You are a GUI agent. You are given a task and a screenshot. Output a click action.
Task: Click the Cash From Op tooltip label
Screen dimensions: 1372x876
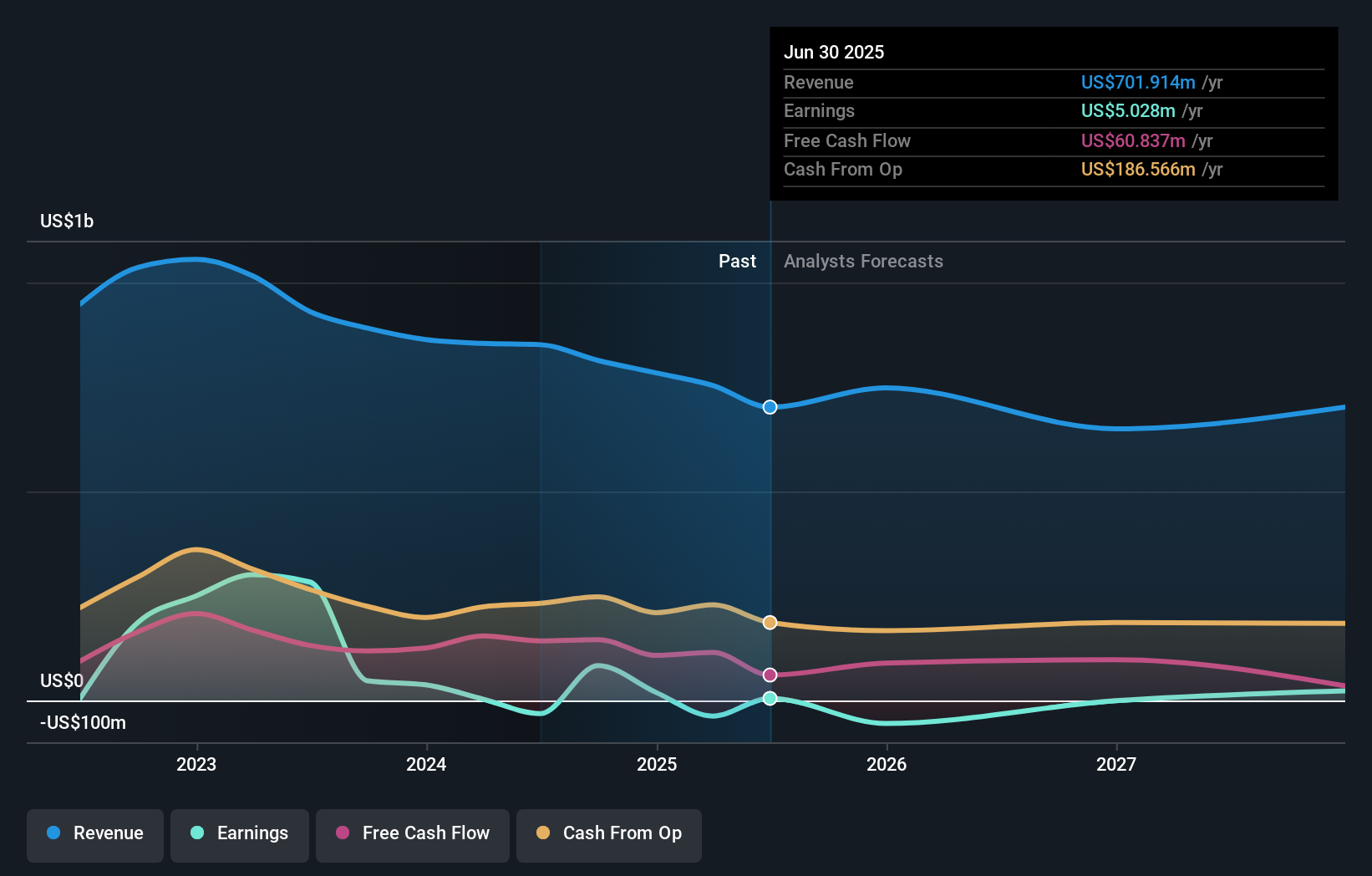coord(843,169)
